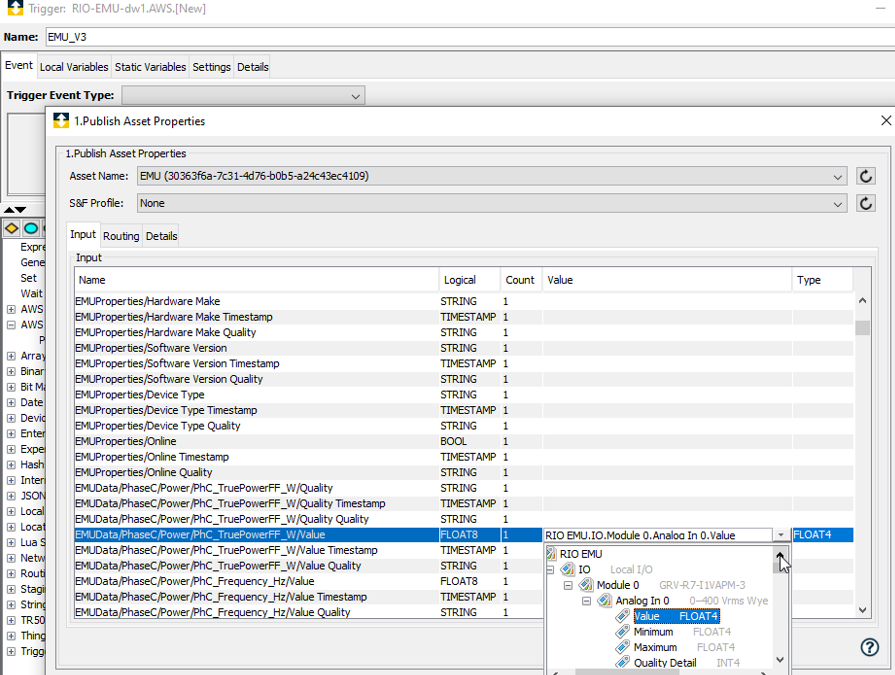Screen dimensions: 895x675
Task: Click the tag icon beside Value FLOAT4
Action: point(622,616)
